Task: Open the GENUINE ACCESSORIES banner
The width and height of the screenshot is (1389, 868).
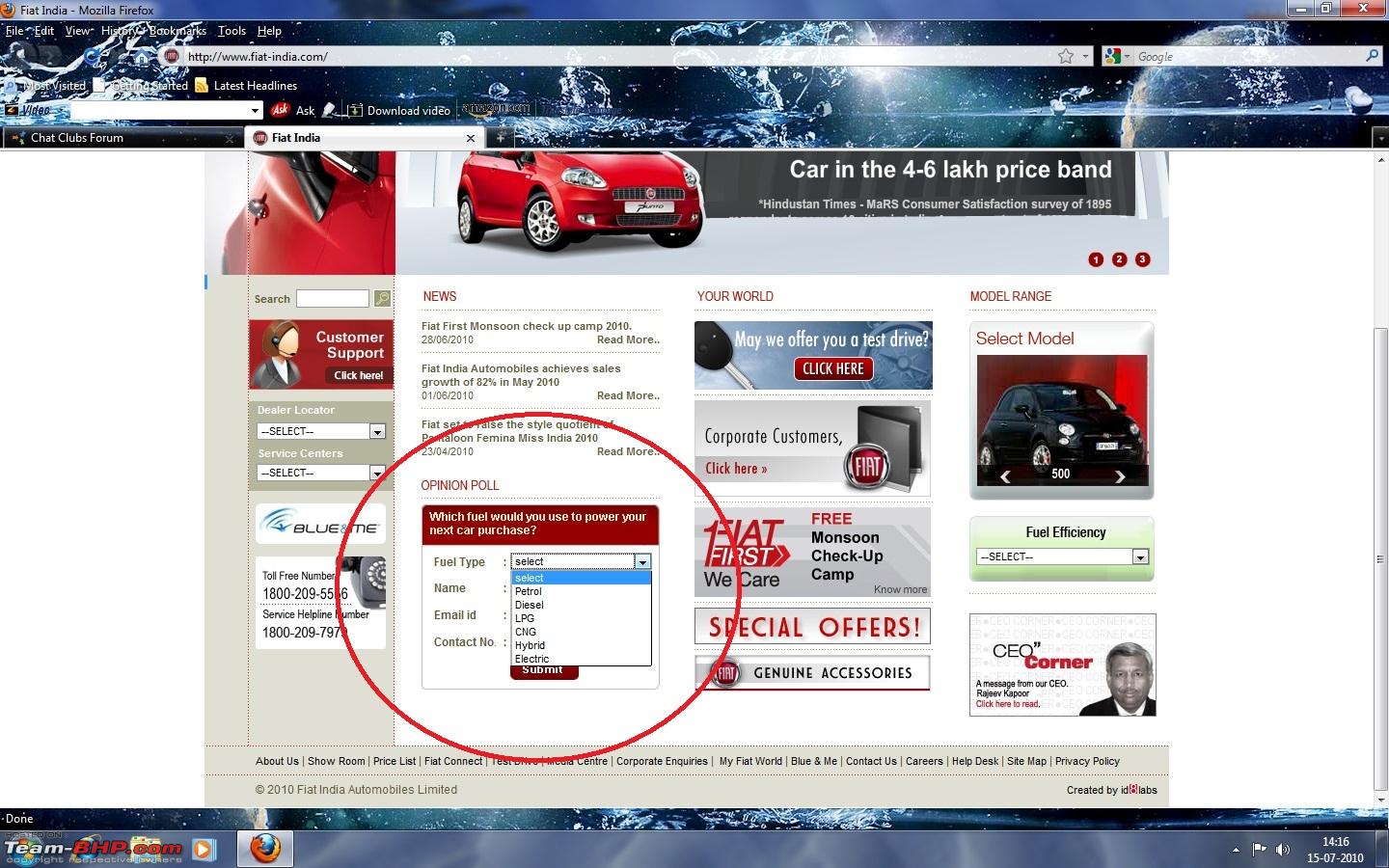Action: click(812, 672)
